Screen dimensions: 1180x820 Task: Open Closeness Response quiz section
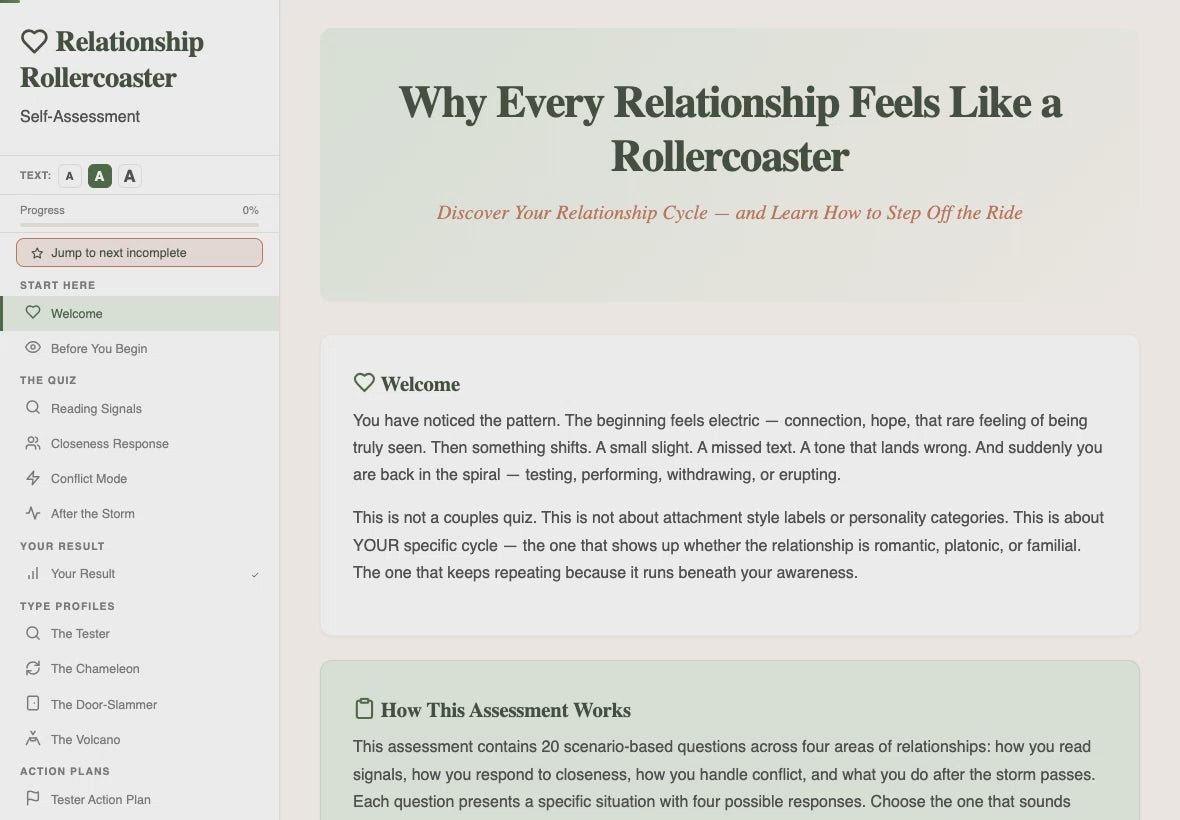(x=139, y=444)
